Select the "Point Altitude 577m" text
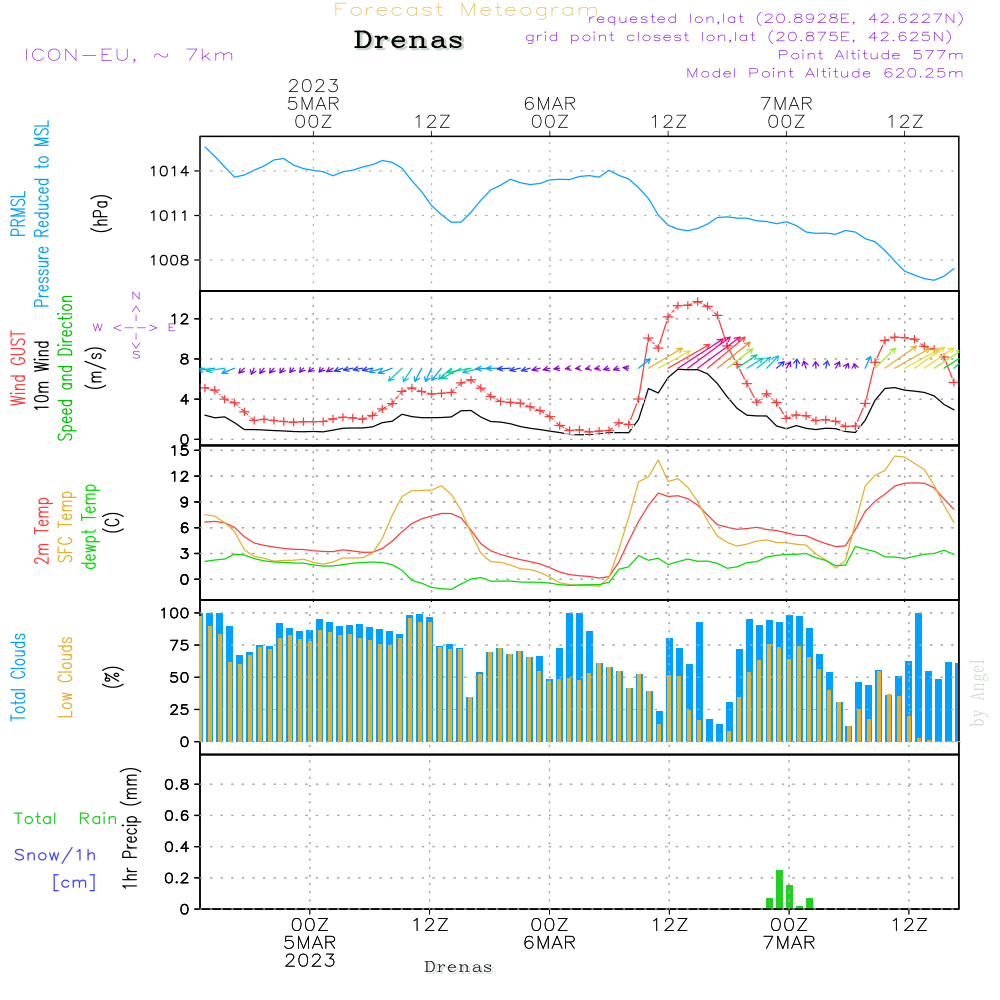The image size is (1000, 1000). click(x=871, y=55)
